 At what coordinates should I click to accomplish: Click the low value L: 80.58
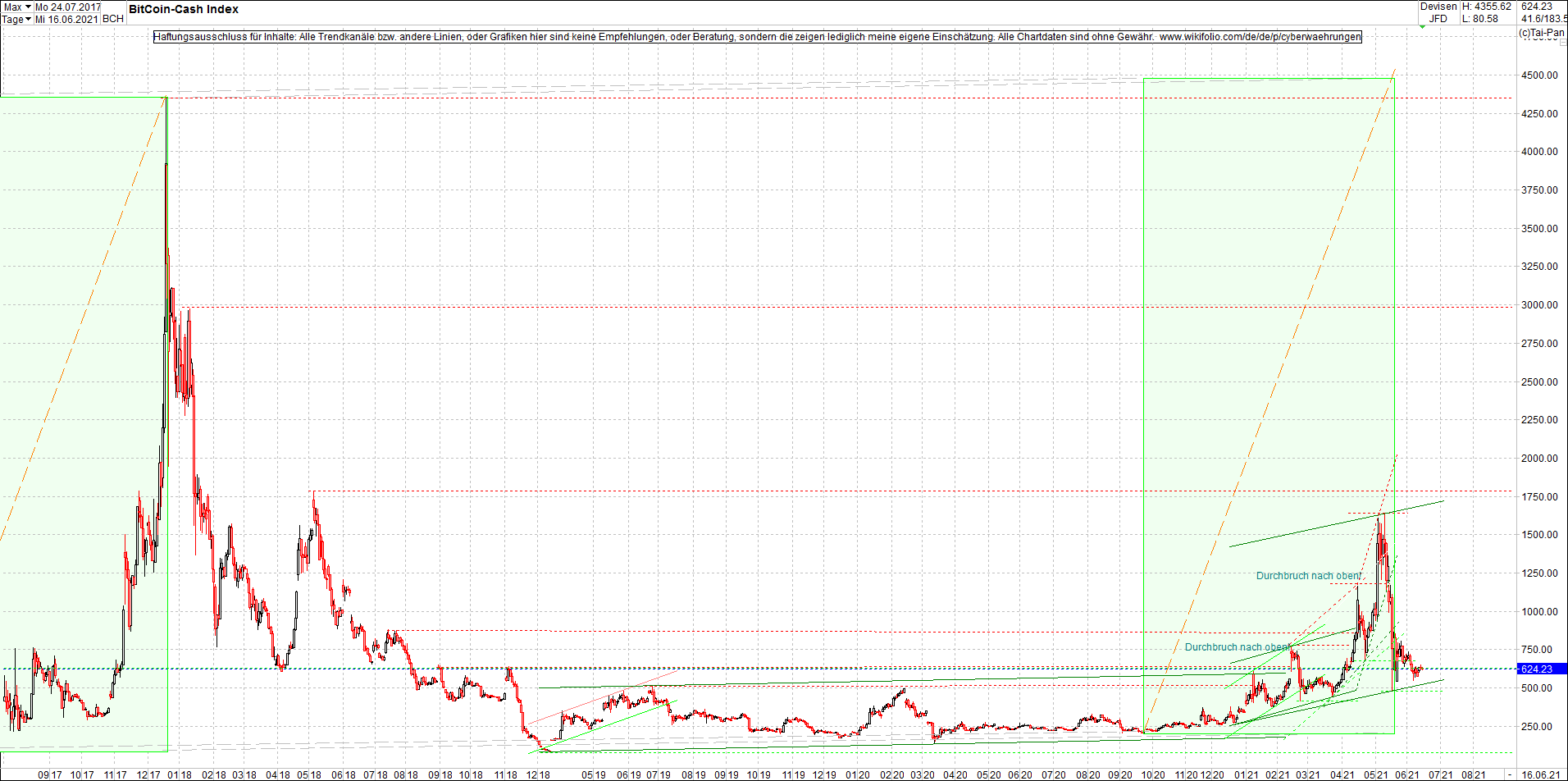1480,19
